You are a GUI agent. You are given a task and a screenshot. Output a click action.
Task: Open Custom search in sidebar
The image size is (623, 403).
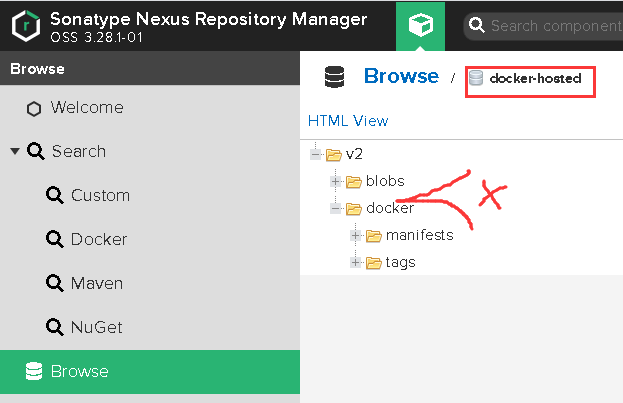(99, 196)
